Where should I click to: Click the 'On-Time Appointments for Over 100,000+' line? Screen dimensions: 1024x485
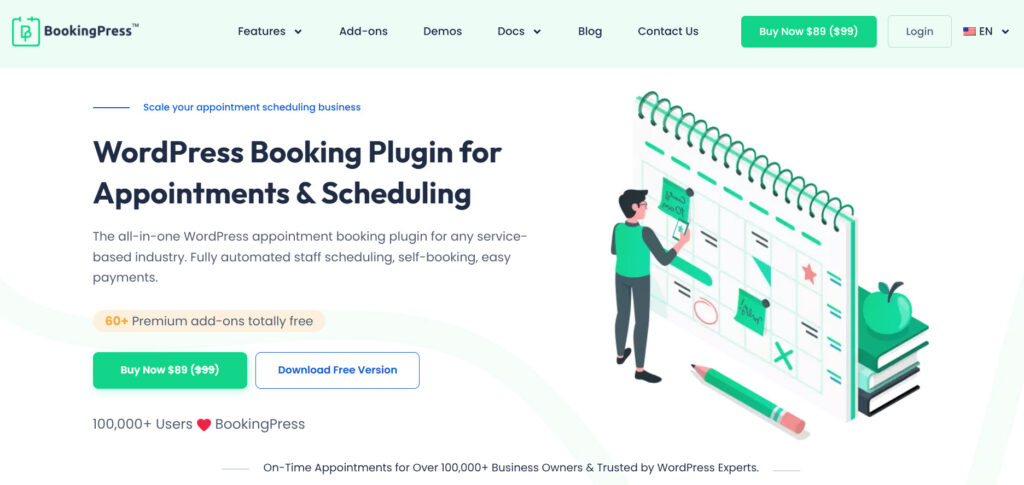tap(511, 468)
